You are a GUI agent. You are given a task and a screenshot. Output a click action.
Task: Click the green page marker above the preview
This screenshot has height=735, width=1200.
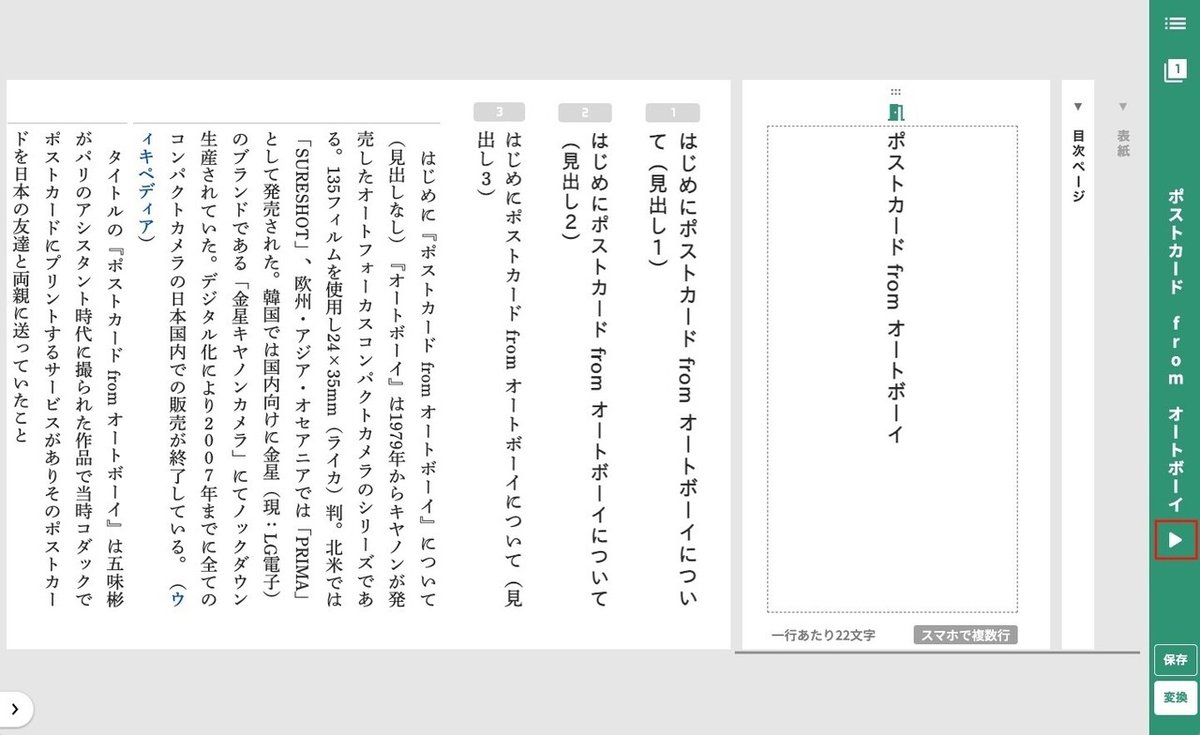pyautogui.click(x=898, y=112)
